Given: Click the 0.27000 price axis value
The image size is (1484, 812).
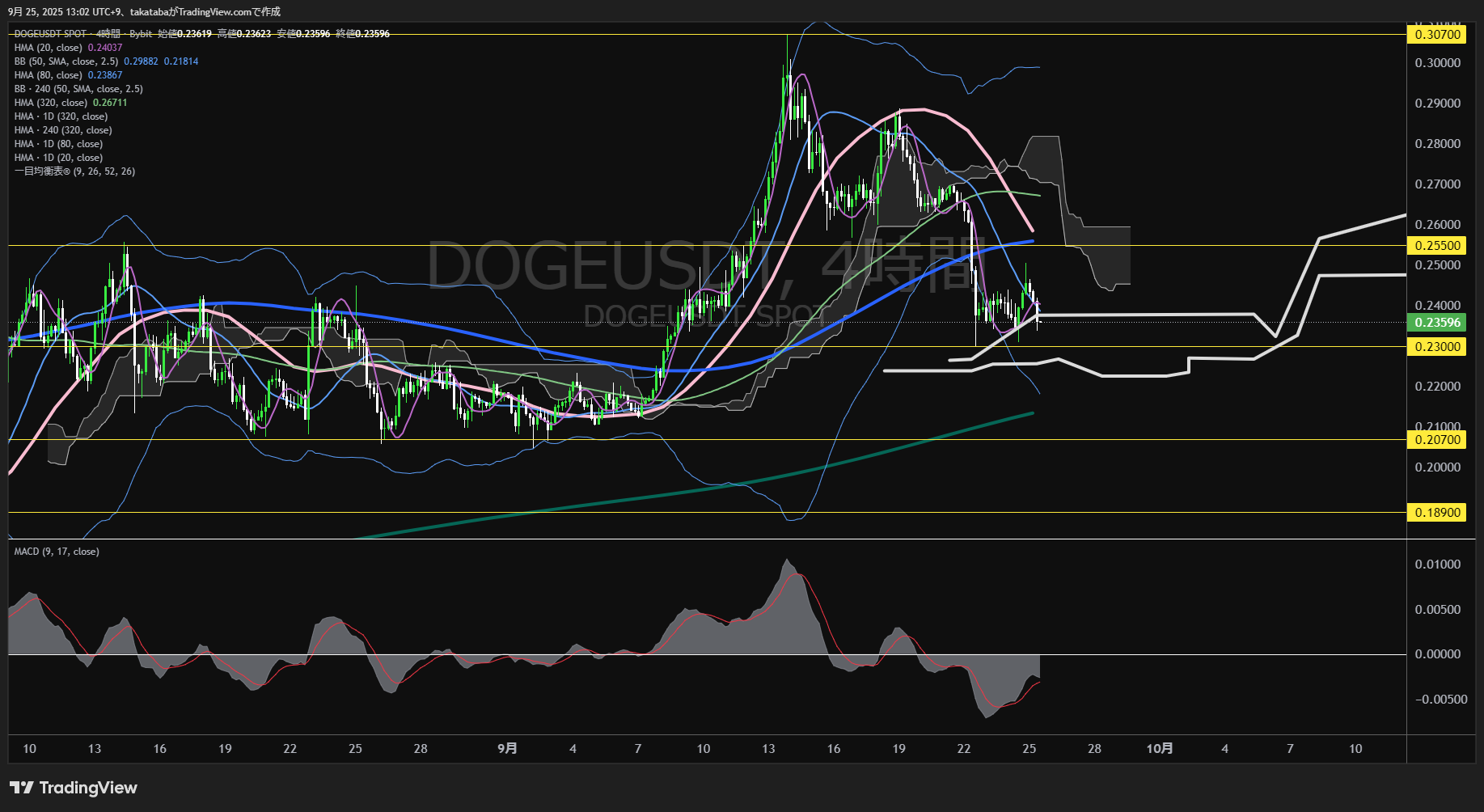Looking at the screenshot, I should pos(1437,184).
